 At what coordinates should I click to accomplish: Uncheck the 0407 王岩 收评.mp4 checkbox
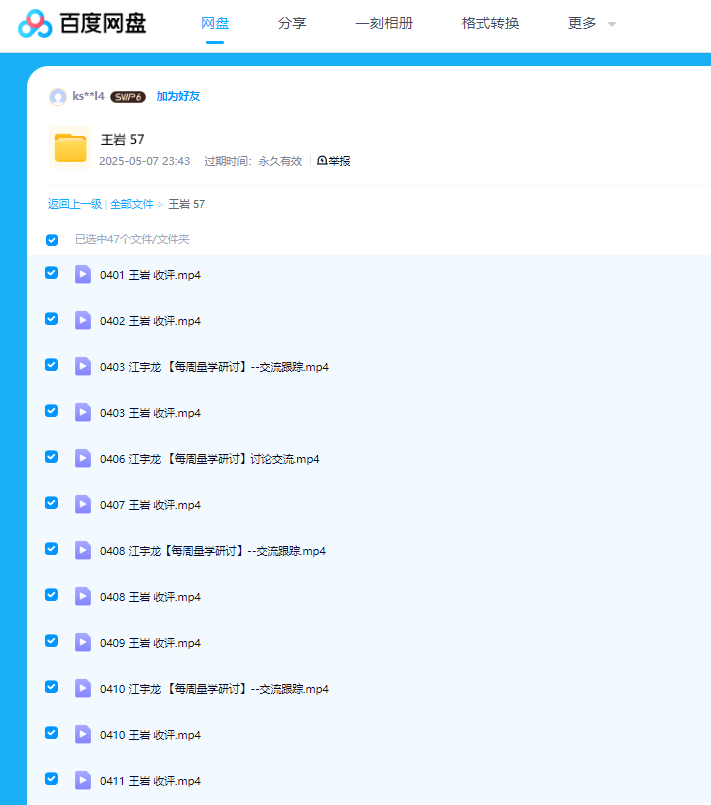[x=52, y=503]
